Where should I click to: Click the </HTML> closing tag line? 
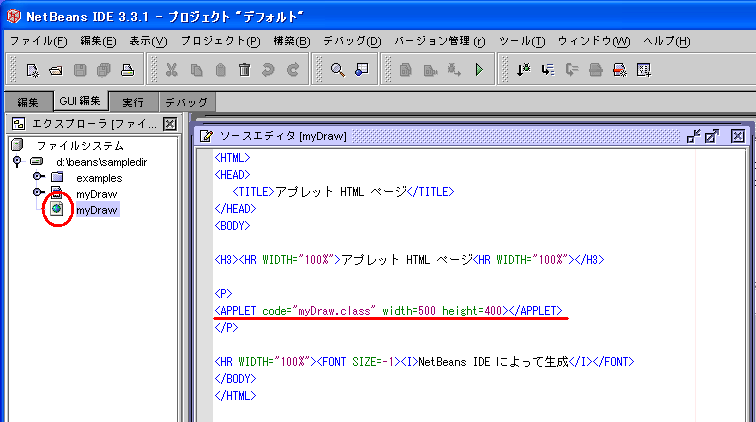tap(235, 395)
